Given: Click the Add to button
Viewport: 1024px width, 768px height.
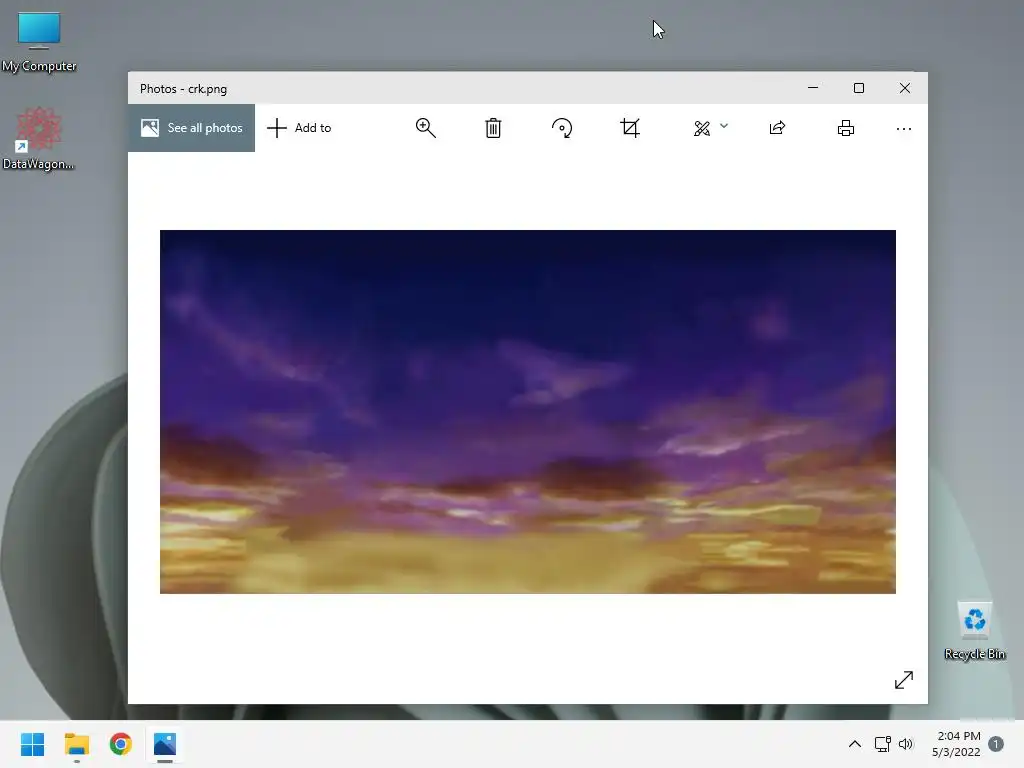Looking at the screenshot, I should [299, 128].
